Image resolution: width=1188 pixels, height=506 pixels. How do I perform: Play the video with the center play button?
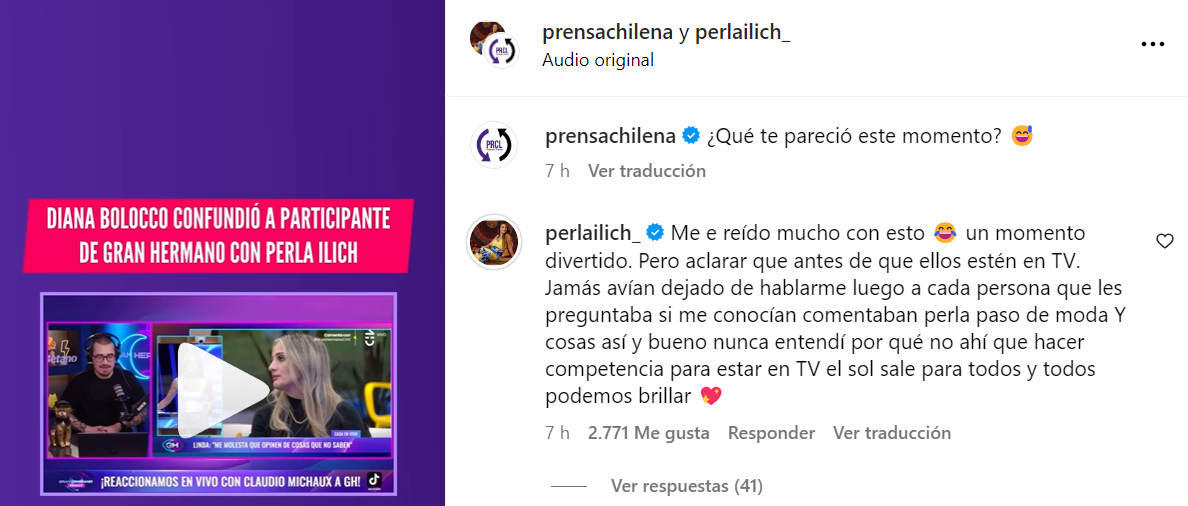click(x=222, y=389)
